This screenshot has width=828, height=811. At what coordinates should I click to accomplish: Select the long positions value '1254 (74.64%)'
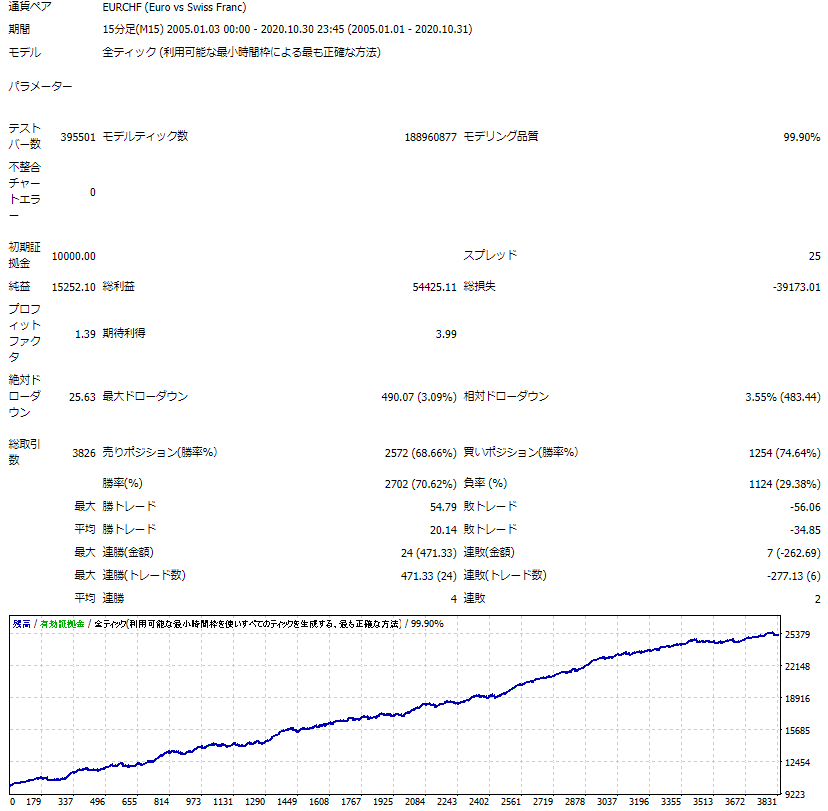pos(785,453)
